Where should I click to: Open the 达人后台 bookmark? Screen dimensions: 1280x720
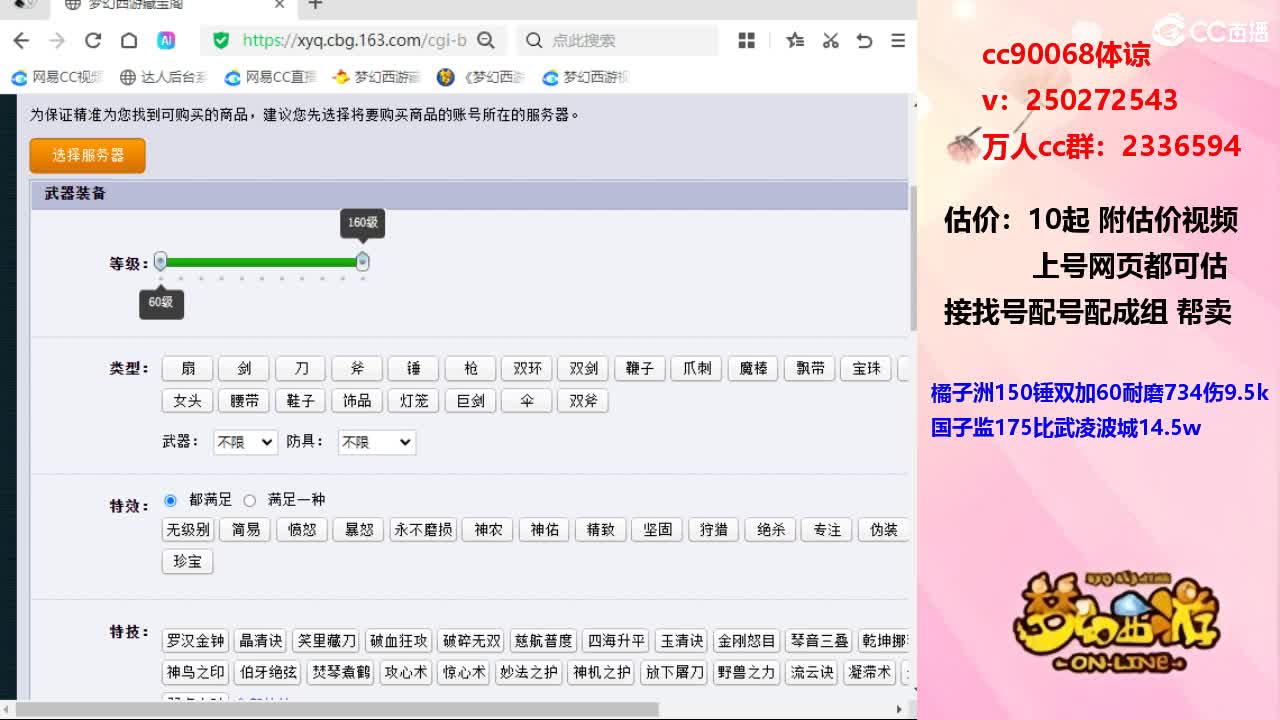tap(163, 77)
